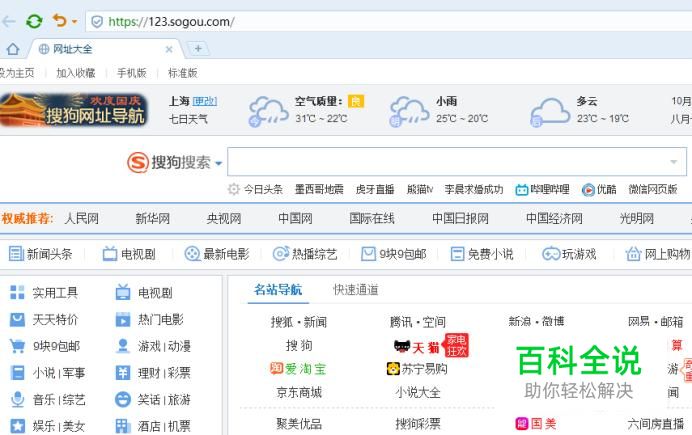Click 更改 to change city
692x435 pixels.
[x=205, y=101]
